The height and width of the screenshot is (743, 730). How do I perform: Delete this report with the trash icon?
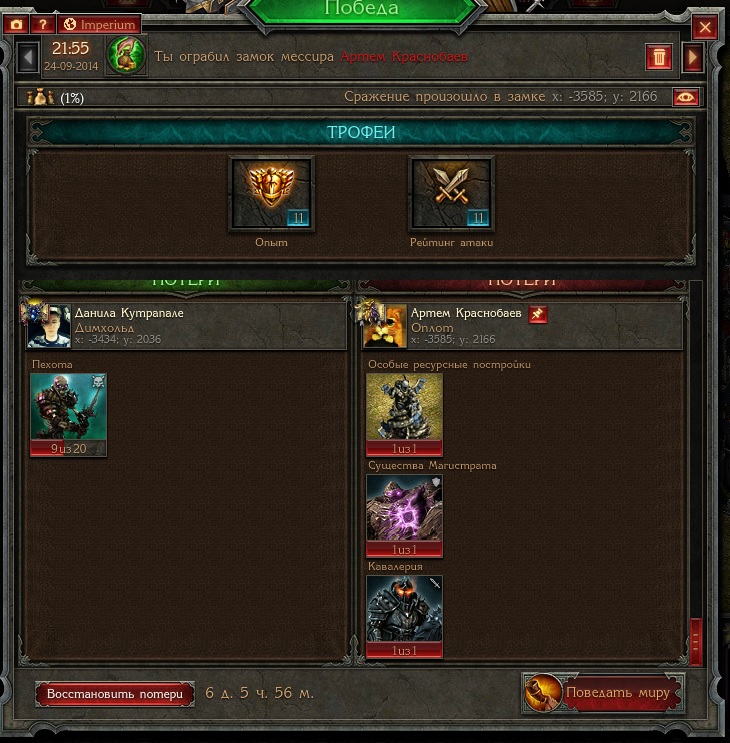659,57
